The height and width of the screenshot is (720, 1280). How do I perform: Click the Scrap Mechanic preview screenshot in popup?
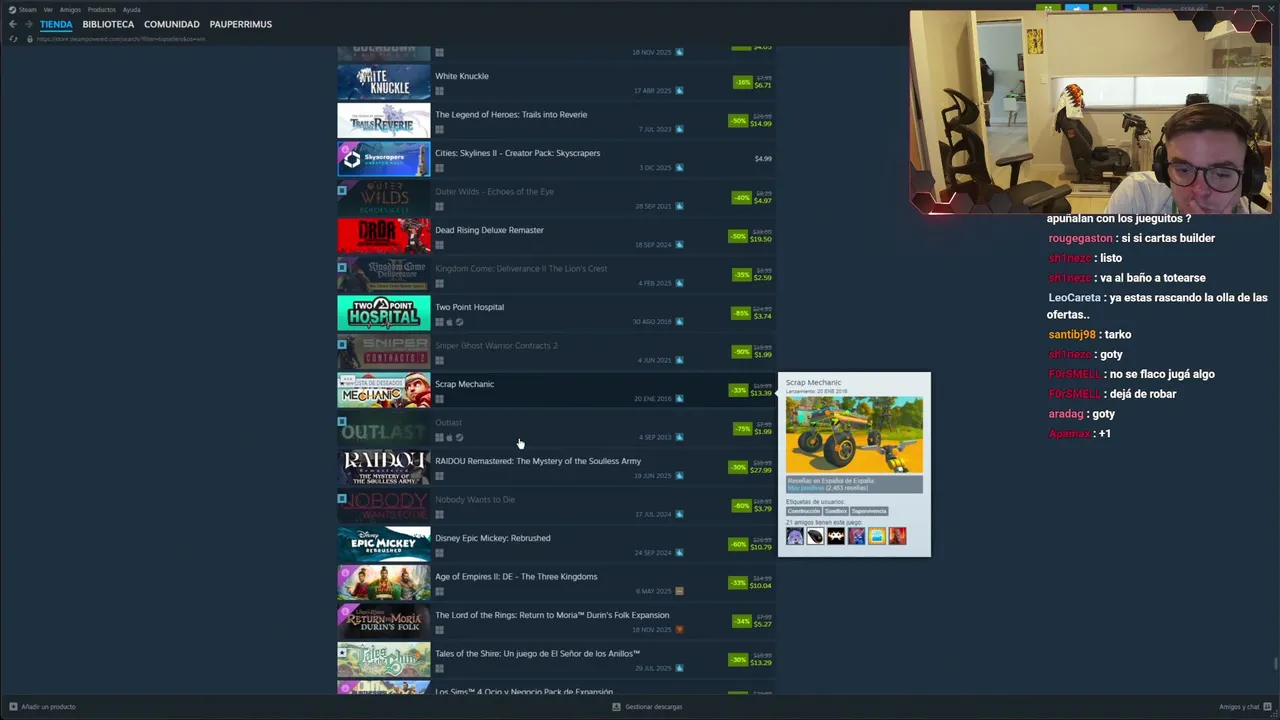click(854, 435)
